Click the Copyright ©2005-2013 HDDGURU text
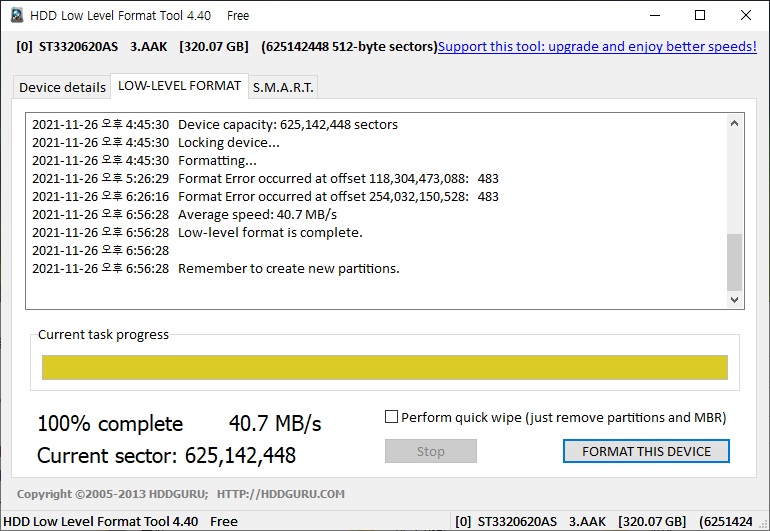770x531 pixels. pyautogui.click(x=112, y=494)
